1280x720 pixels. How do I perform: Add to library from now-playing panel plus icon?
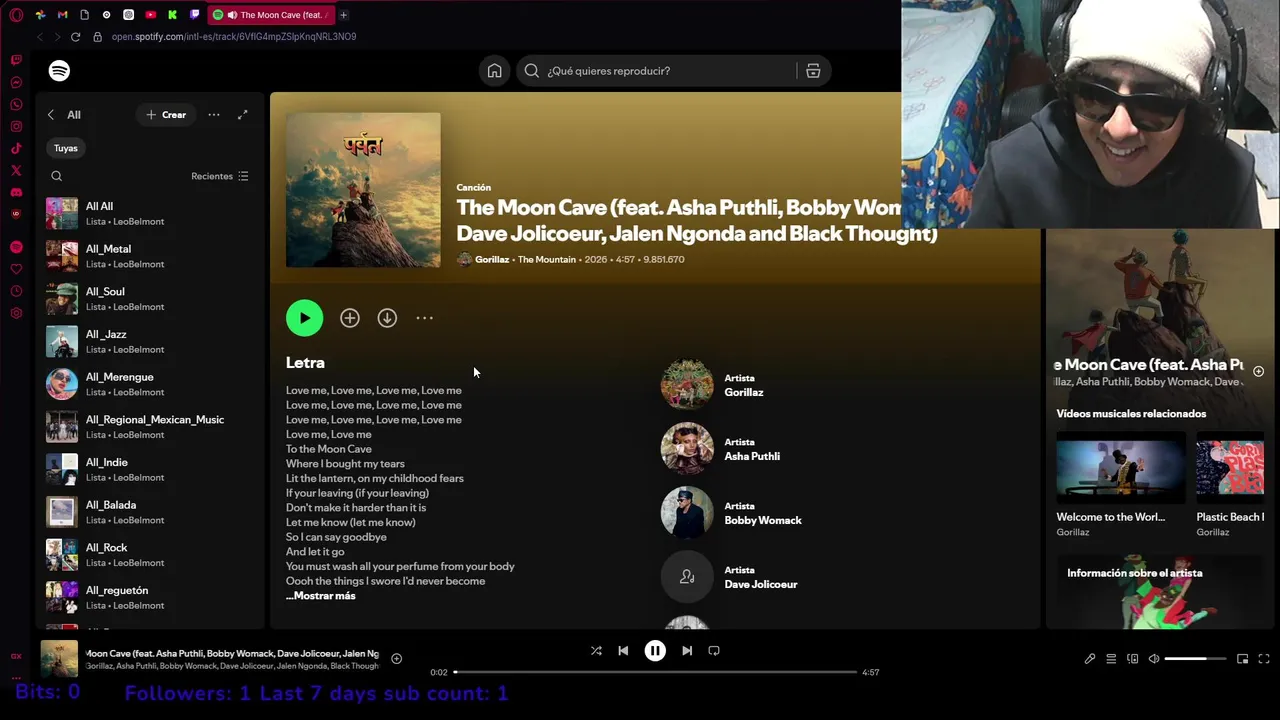tap(1258, 372)
